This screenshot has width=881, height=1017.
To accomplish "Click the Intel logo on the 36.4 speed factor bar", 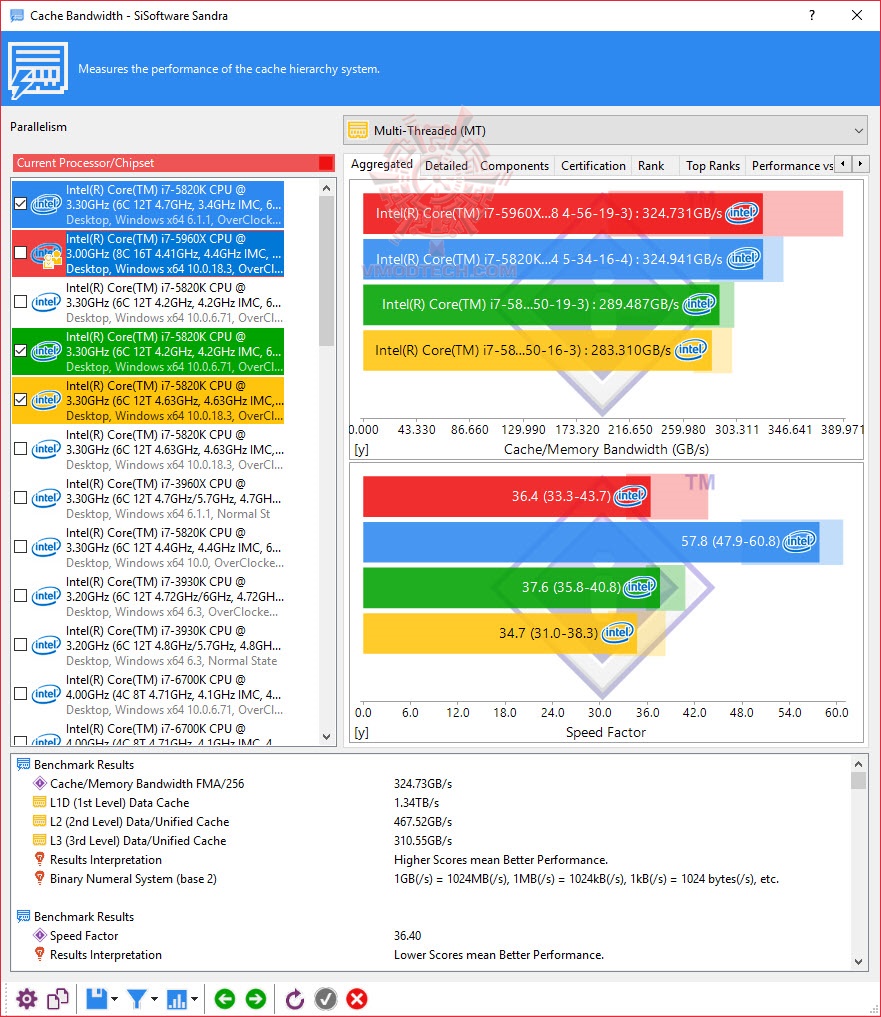I will click(x=631, y=496).
